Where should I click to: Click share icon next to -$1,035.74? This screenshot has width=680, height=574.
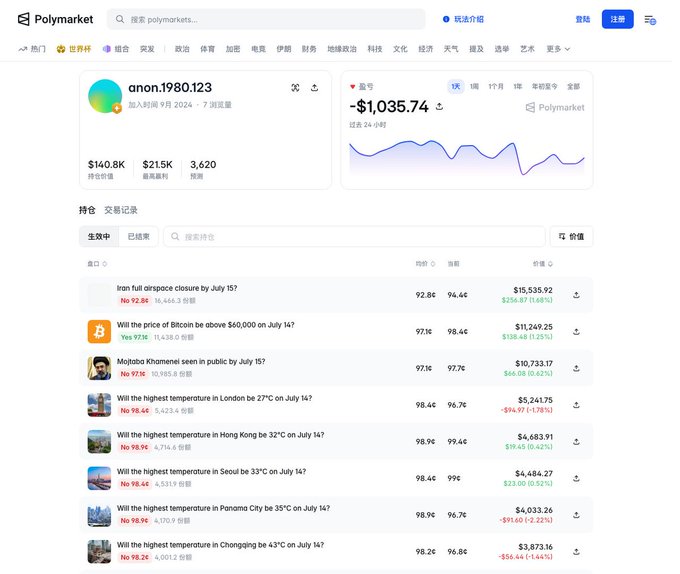pyautogui.click(x=439, y=106)
